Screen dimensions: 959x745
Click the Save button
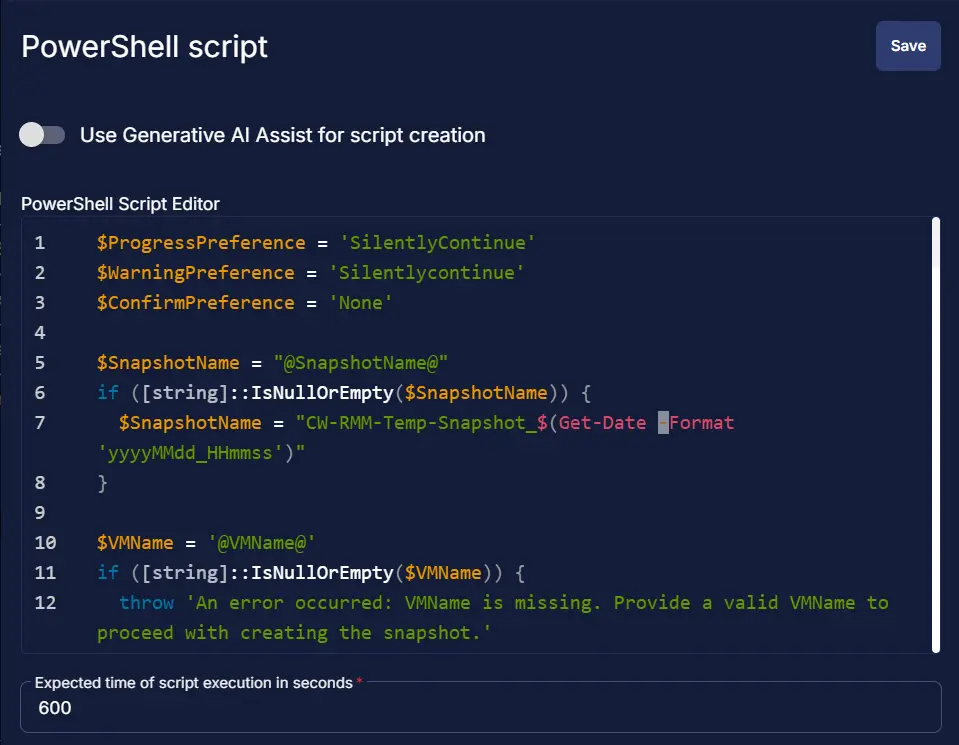point(908,46)
